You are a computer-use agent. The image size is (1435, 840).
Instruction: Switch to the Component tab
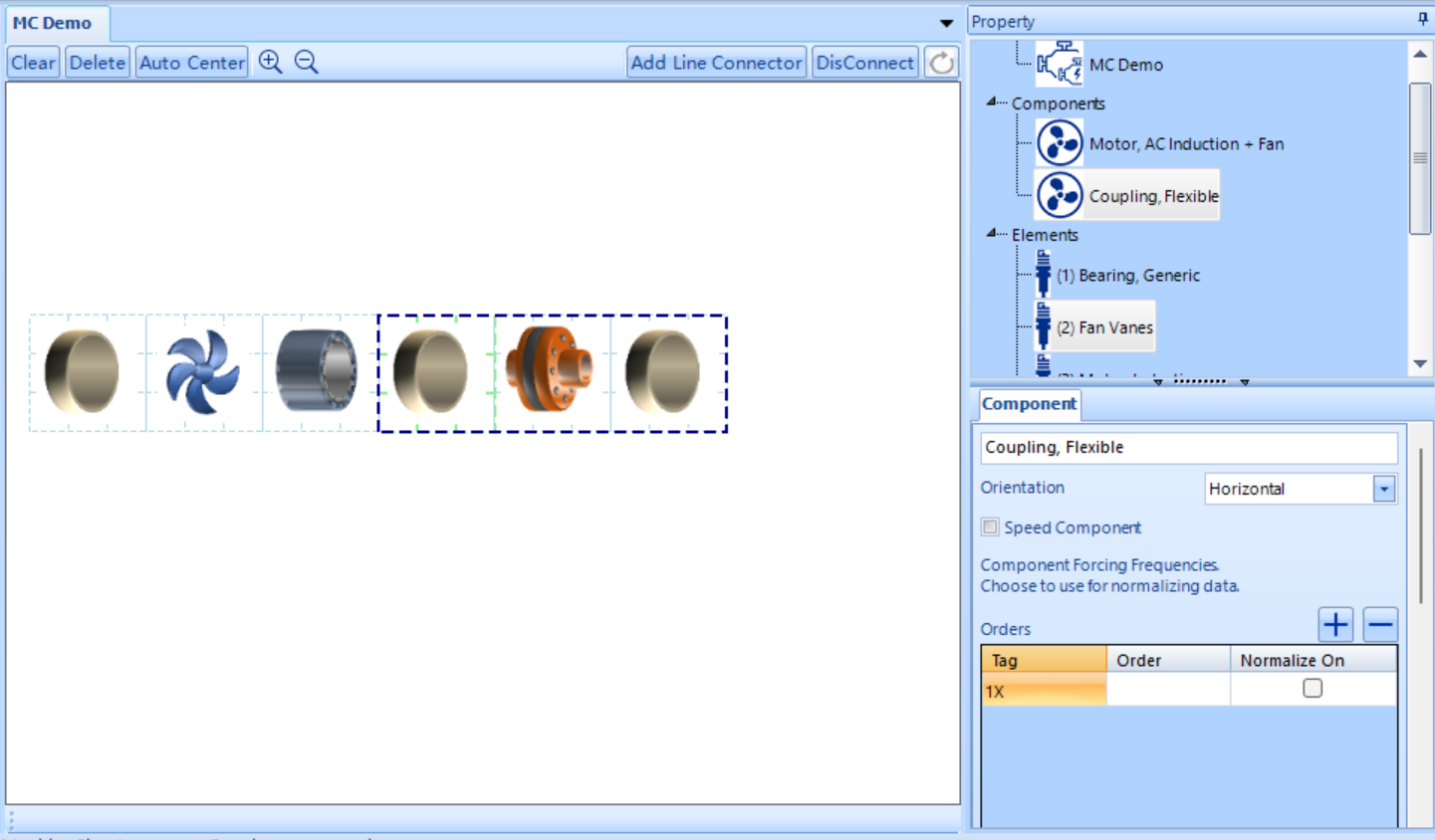point(1029,404)
